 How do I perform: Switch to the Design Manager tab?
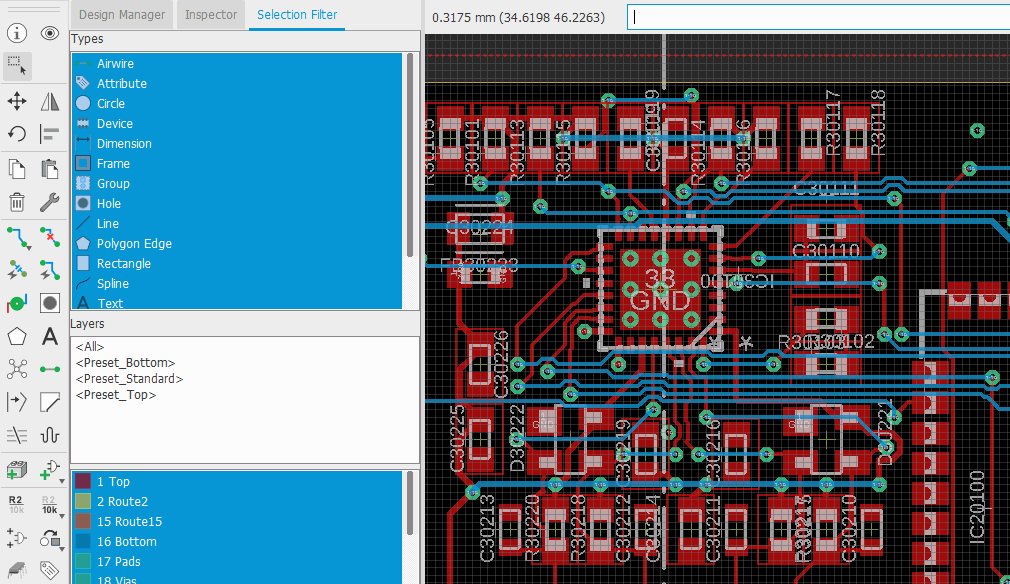(x=123, y=15)
